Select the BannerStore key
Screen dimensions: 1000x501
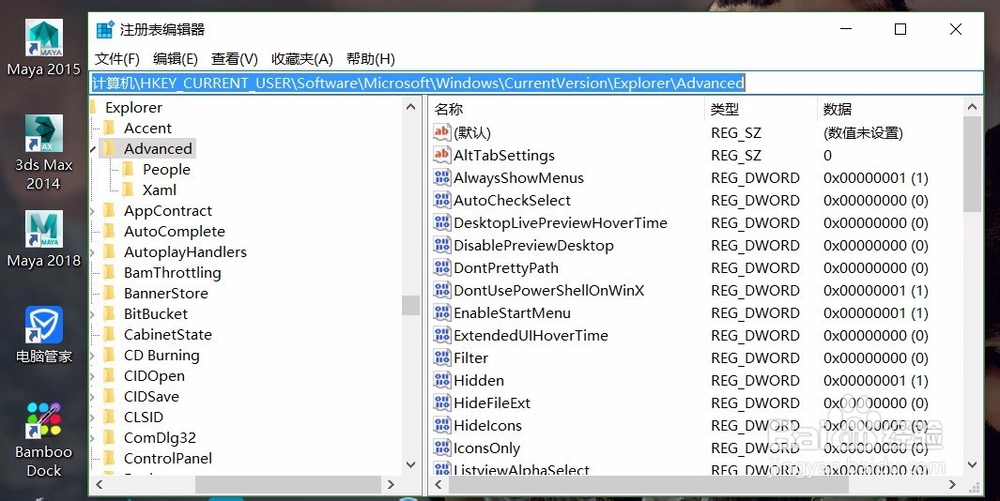[x=166, y=293]
